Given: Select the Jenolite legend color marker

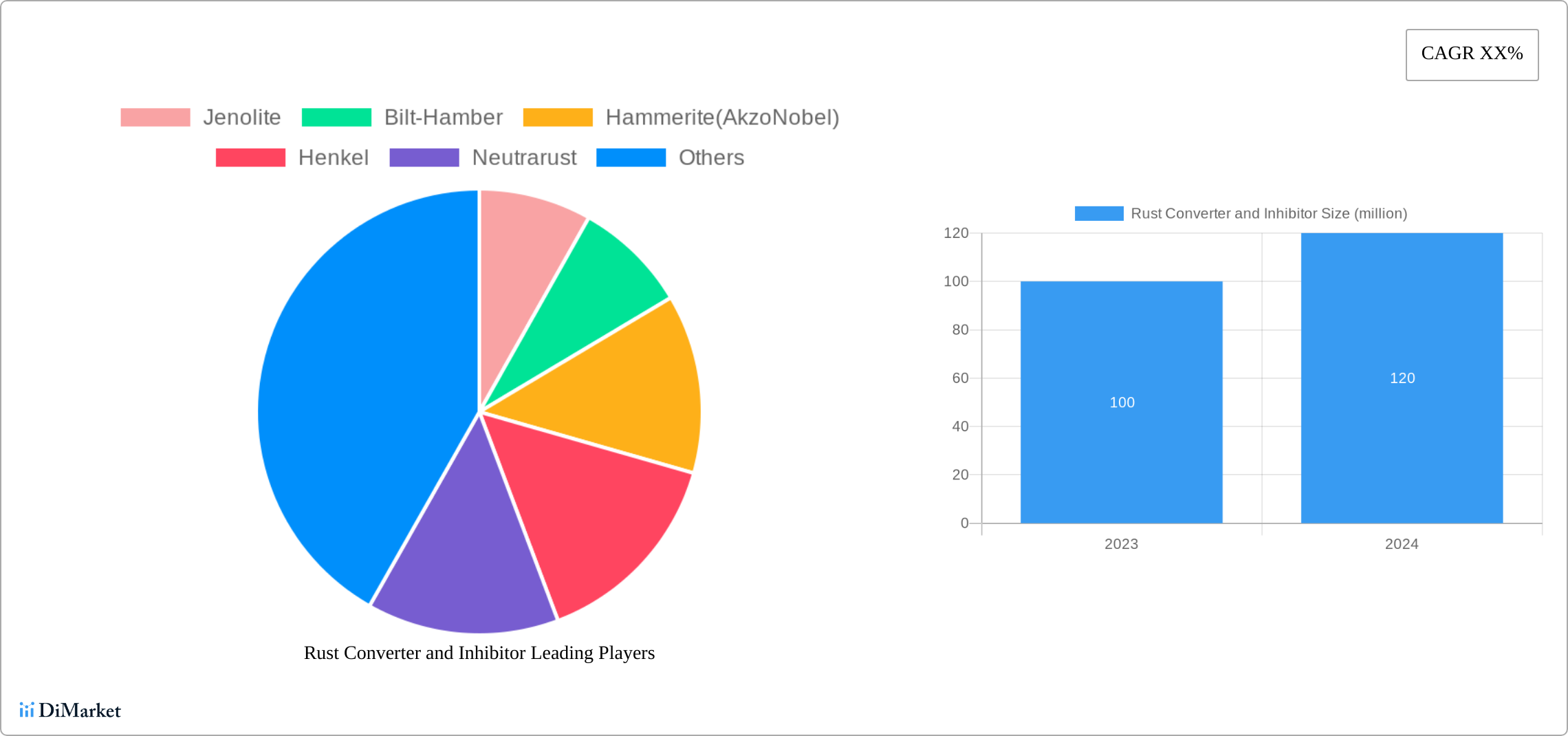Looking at the screenshot, I should click(x=155, y=117).
